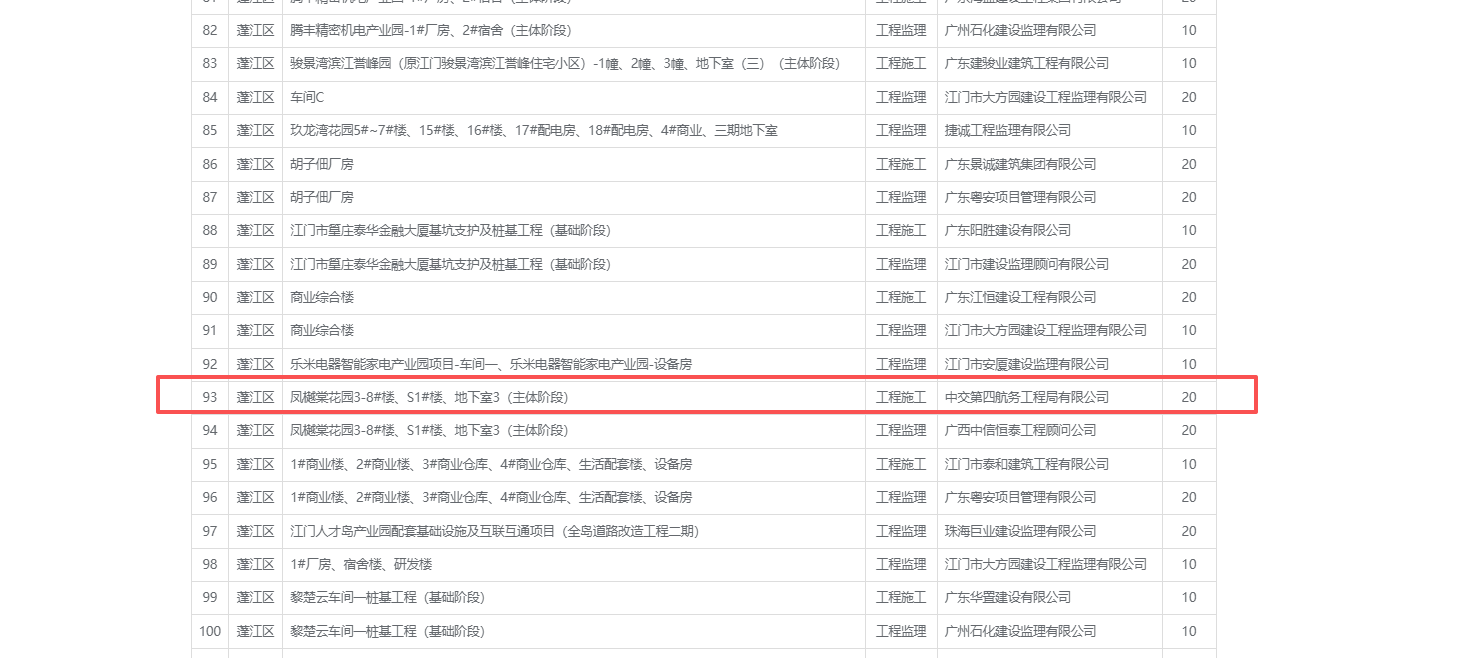Click row number 93 in the highlighted row
This screenshot has height=658, width=1457.
(209, 397)
